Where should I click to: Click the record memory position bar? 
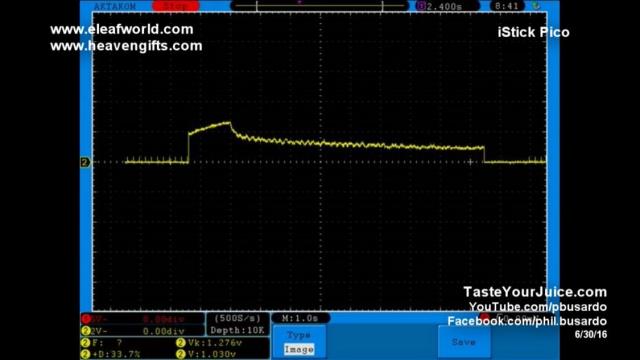click(320, 6)
